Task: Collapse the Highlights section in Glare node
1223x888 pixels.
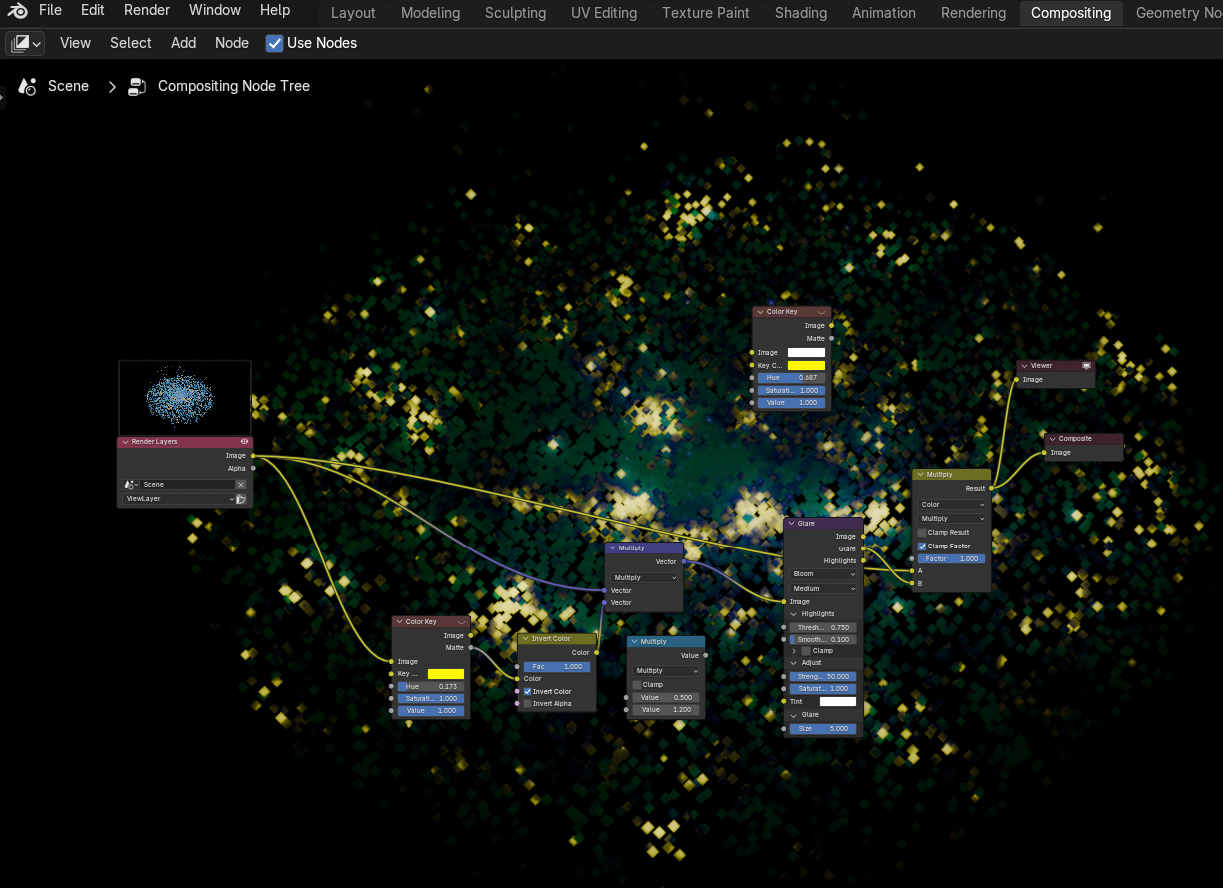Action: click(794, 614)
